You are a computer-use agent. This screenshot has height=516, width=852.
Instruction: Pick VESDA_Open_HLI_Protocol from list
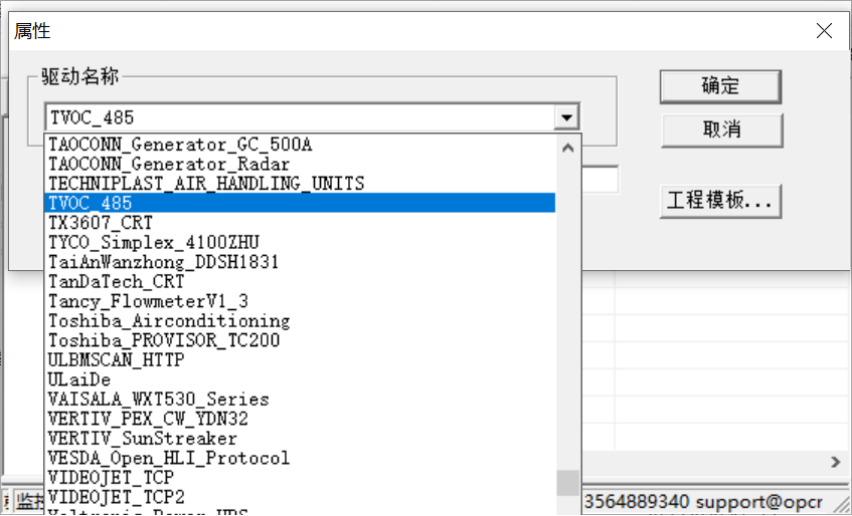point(300,457)
